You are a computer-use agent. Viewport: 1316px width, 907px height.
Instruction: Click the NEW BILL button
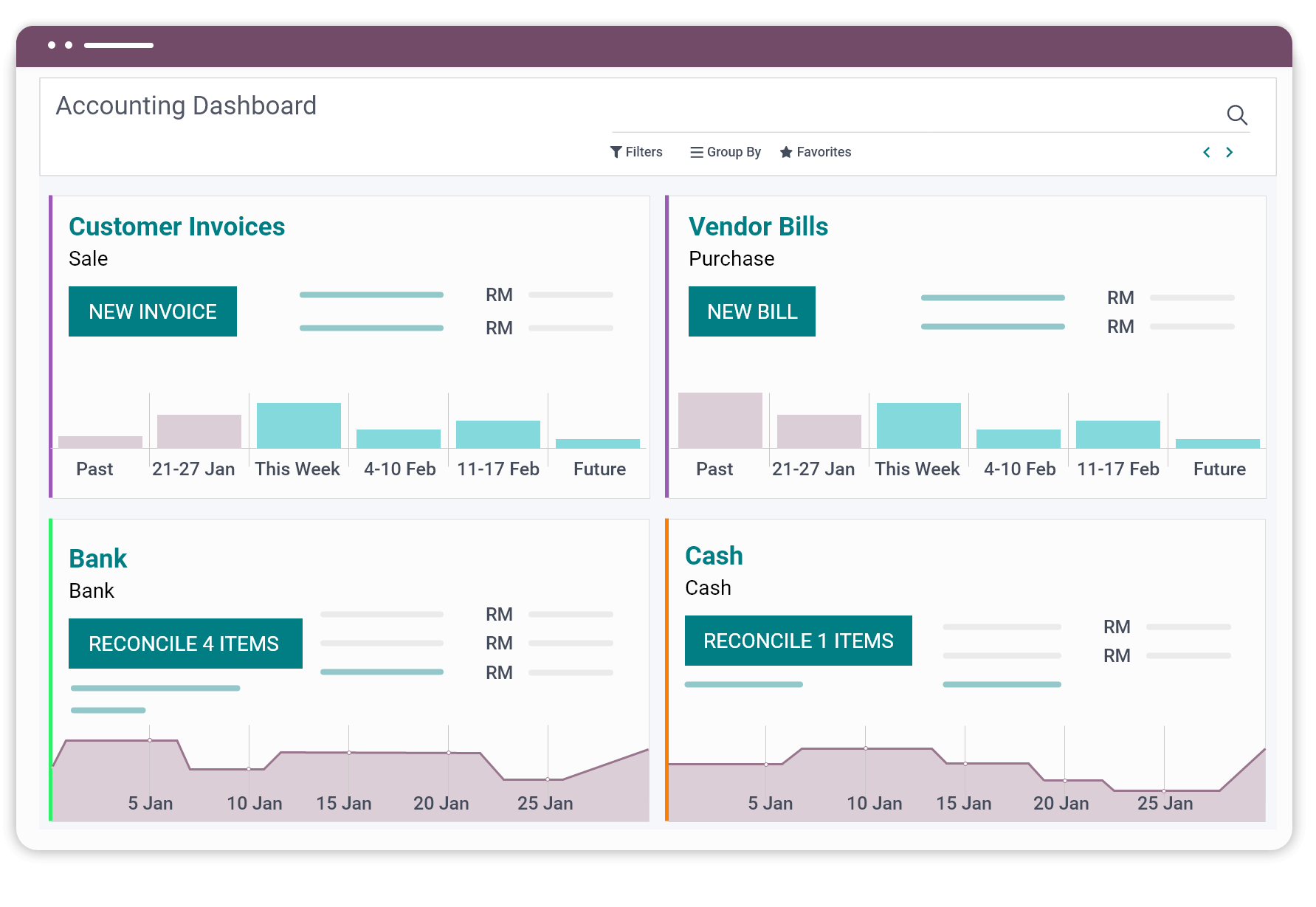(751, 311)
